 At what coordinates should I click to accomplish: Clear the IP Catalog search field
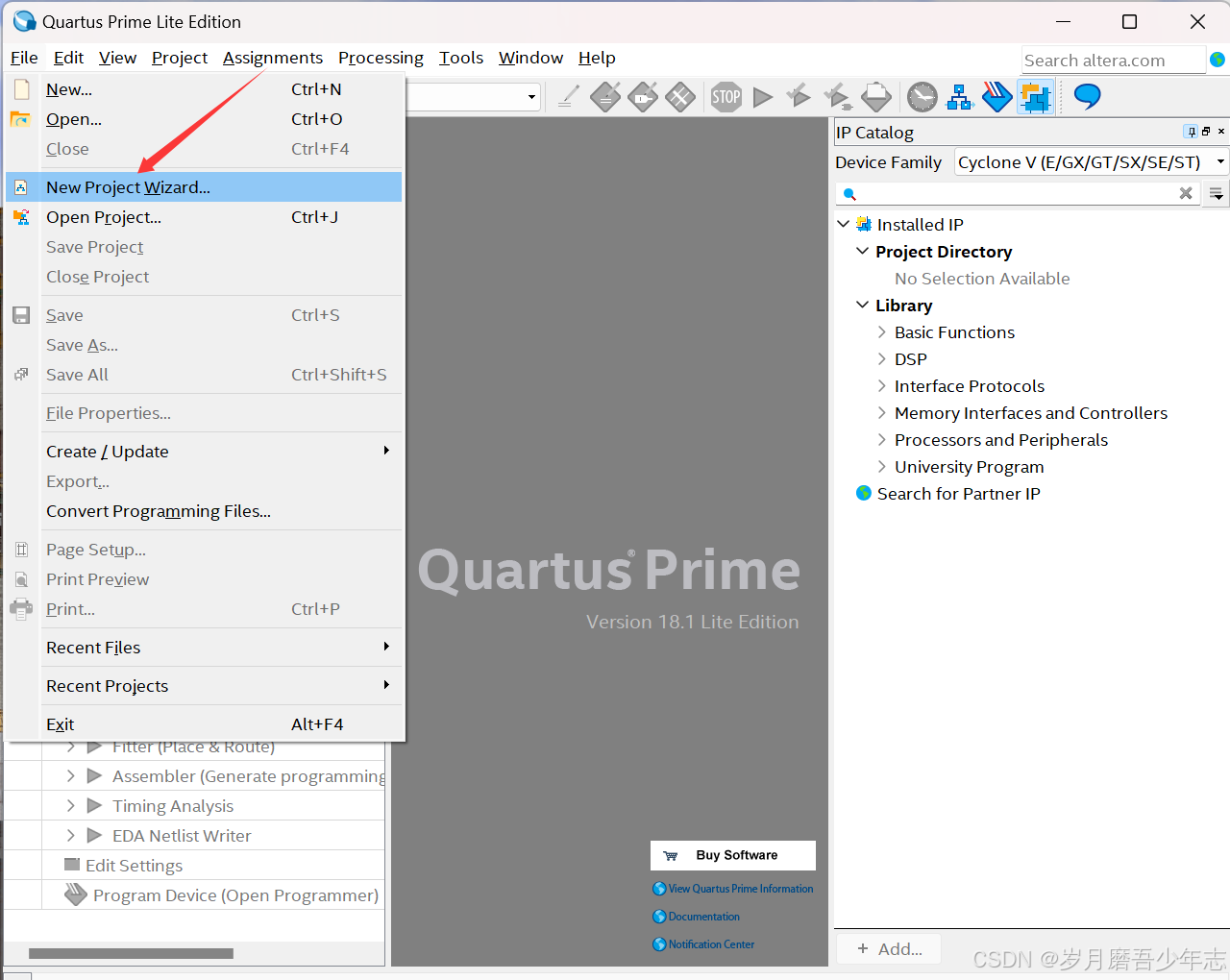tap(1186, 193)
